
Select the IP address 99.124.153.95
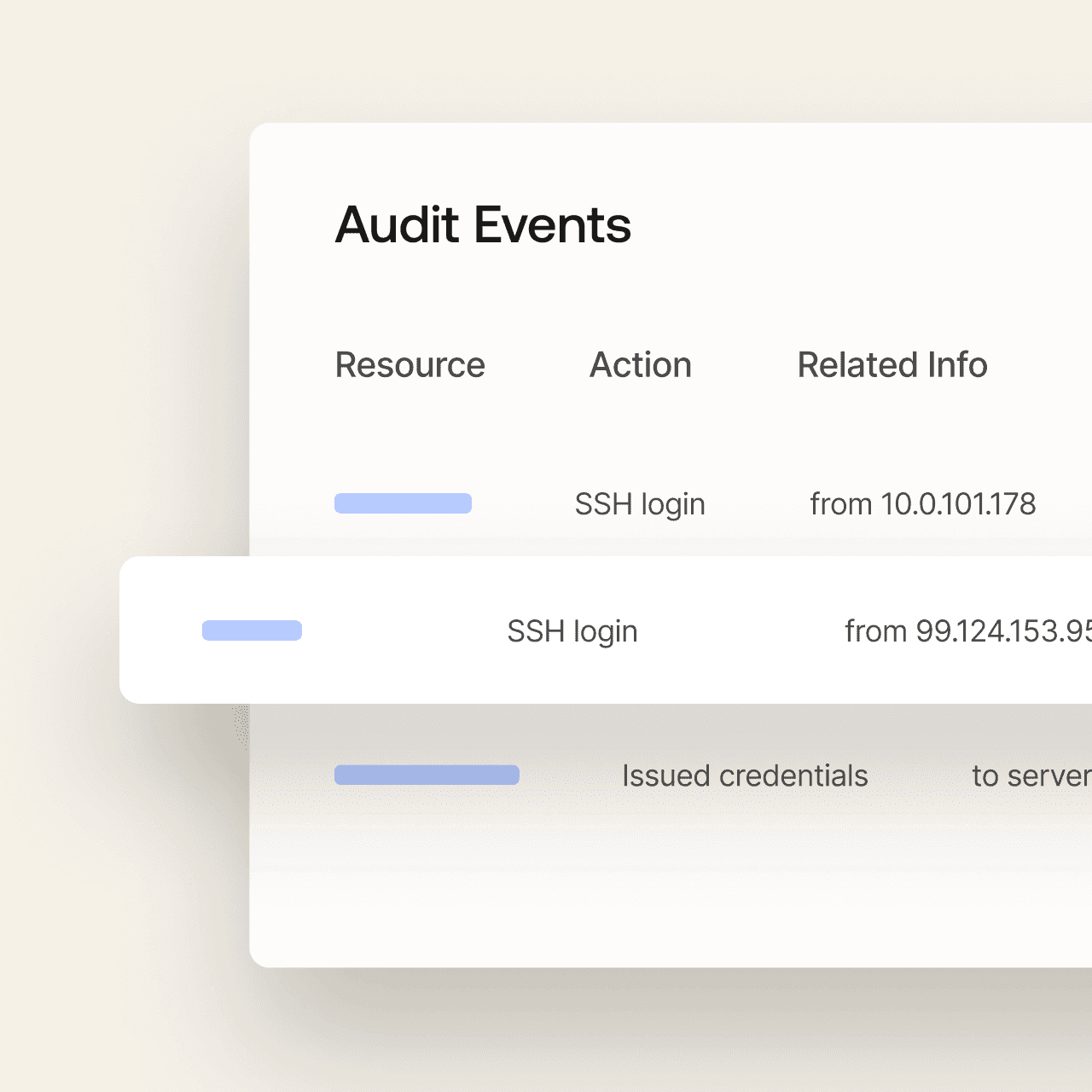[1003, 631]
